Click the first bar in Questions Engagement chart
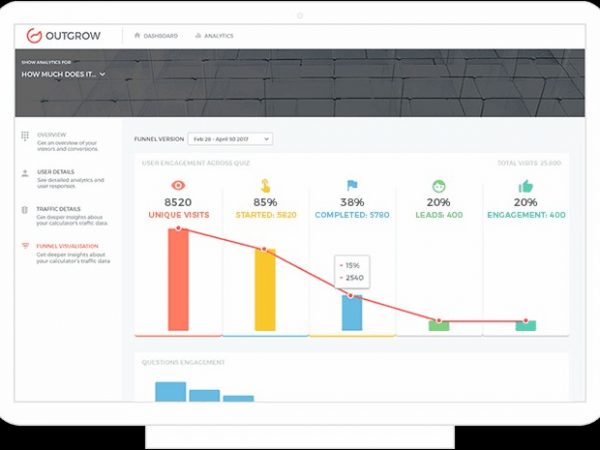The width and height of the screenshot is (600, 450). click(170, 391)
